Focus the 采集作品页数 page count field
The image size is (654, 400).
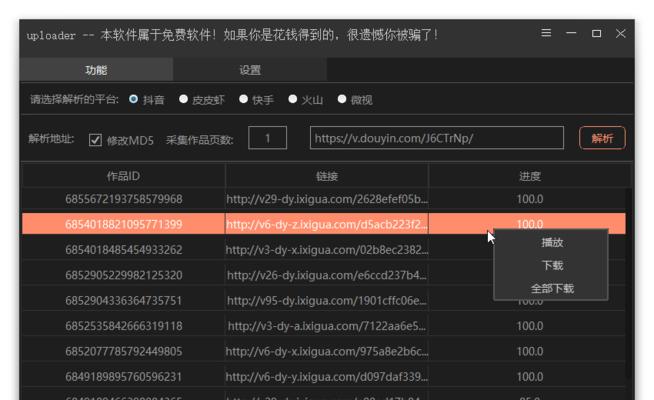point(267,138)
